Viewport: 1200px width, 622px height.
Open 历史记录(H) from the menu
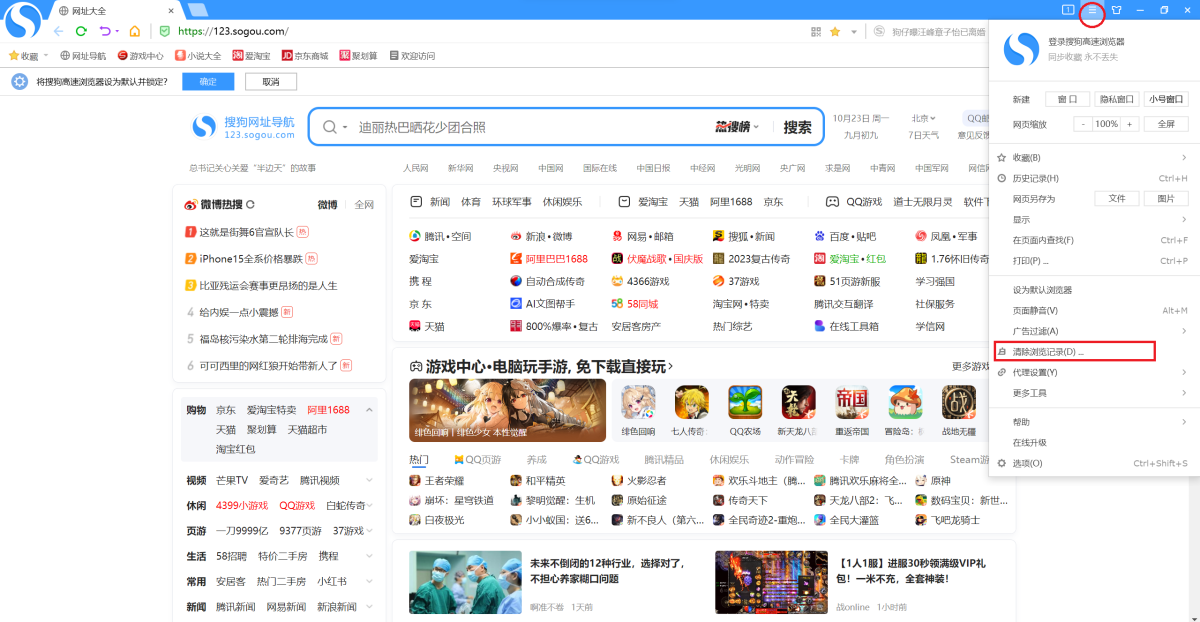coord(1036,178)
